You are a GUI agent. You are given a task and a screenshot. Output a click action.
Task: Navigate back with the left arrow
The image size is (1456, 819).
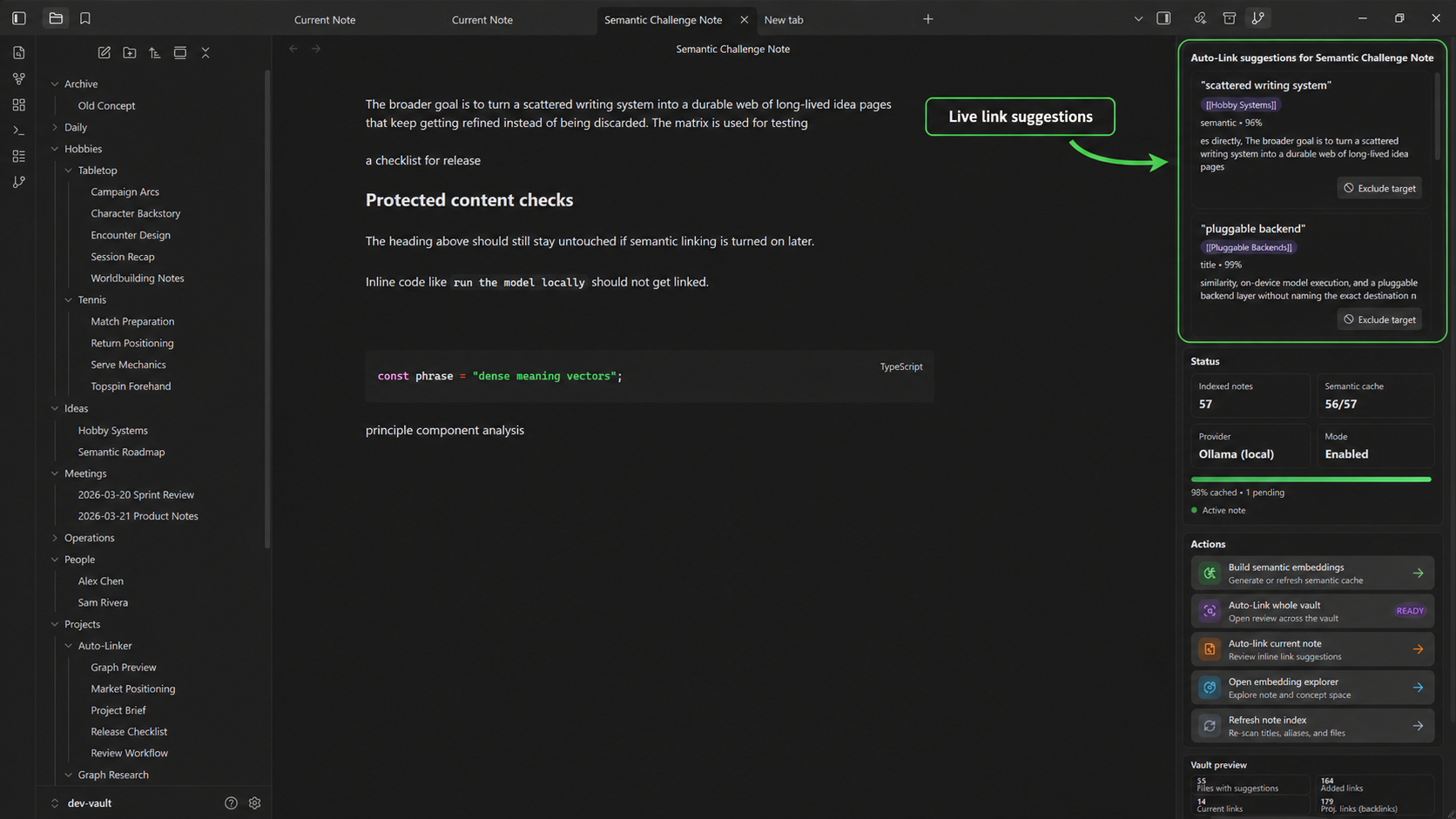tap(293, 49)
